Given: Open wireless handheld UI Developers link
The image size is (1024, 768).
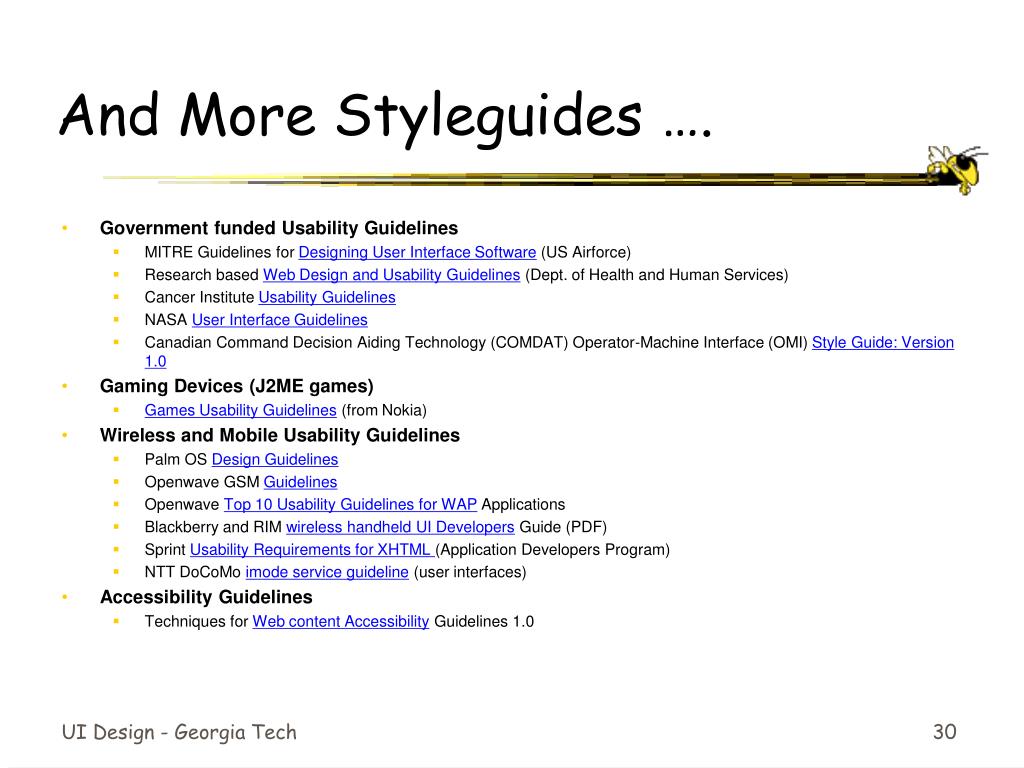Looking at the screenshot, I should (x=400, y=527).
